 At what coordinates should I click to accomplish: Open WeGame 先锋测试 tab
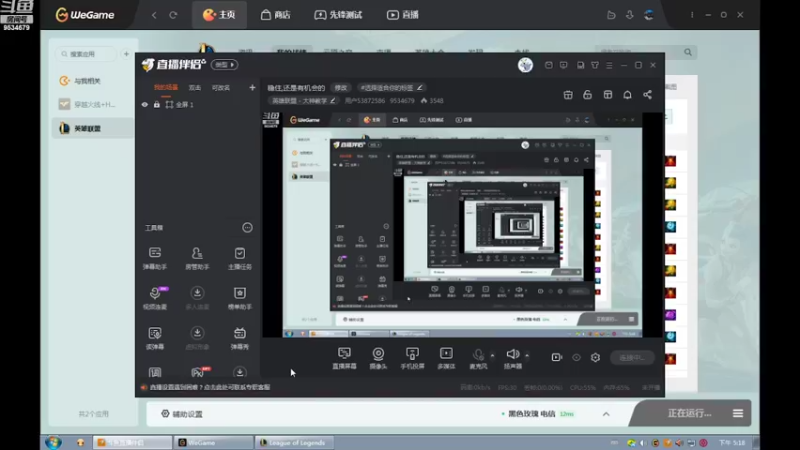coord(338,15)
